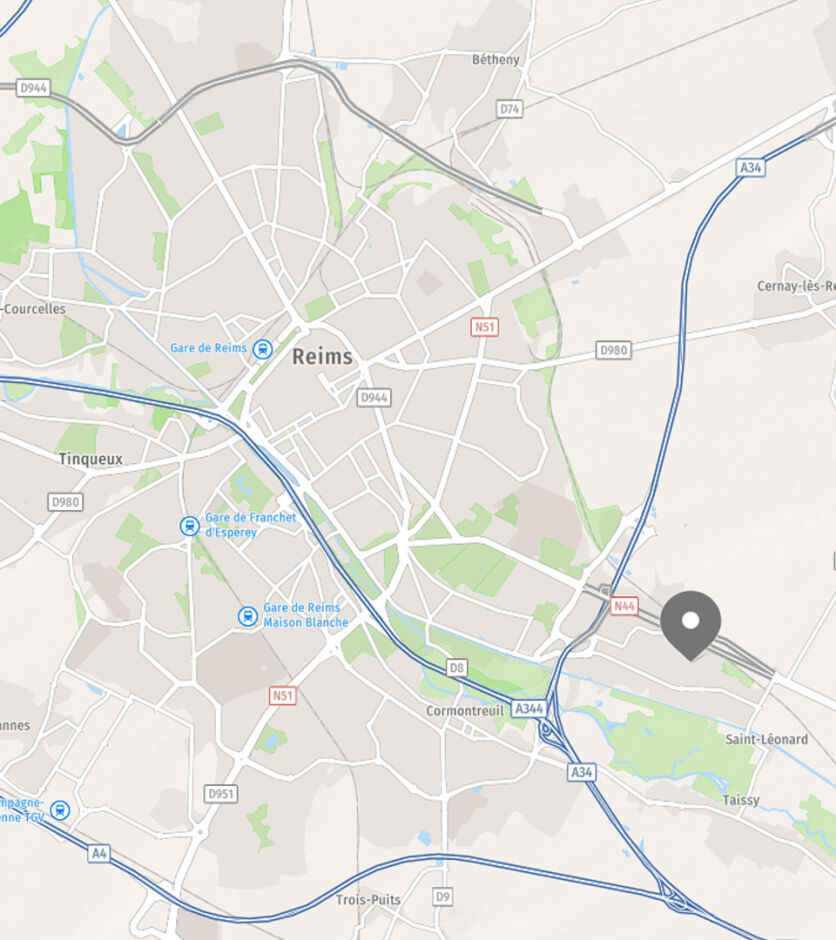
Task: Click the Tinqueux town label
Action: tap(90, 459)
